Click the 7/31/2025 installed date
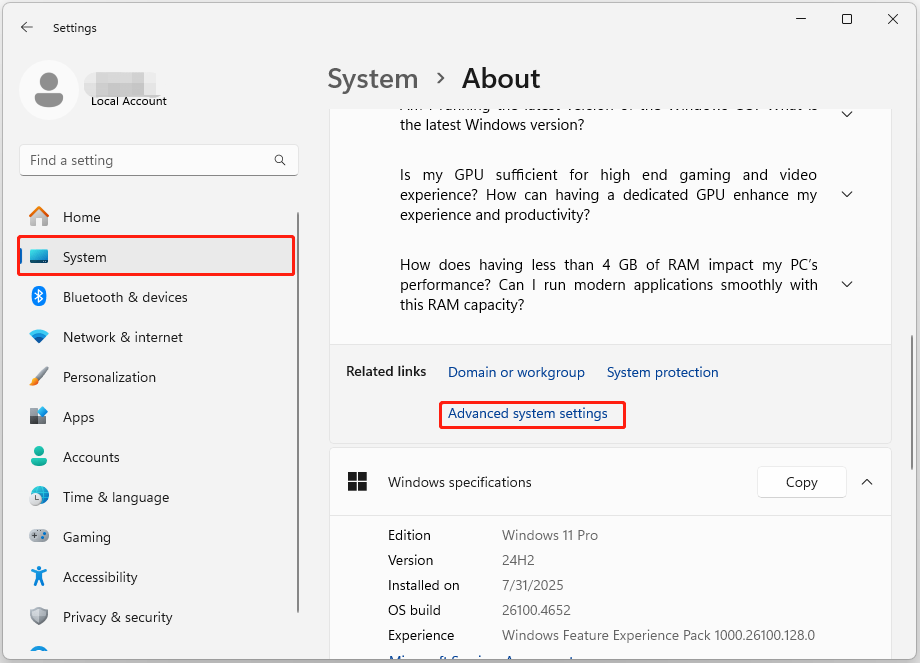Screen dimensions: 920x663 coord(533,585)
